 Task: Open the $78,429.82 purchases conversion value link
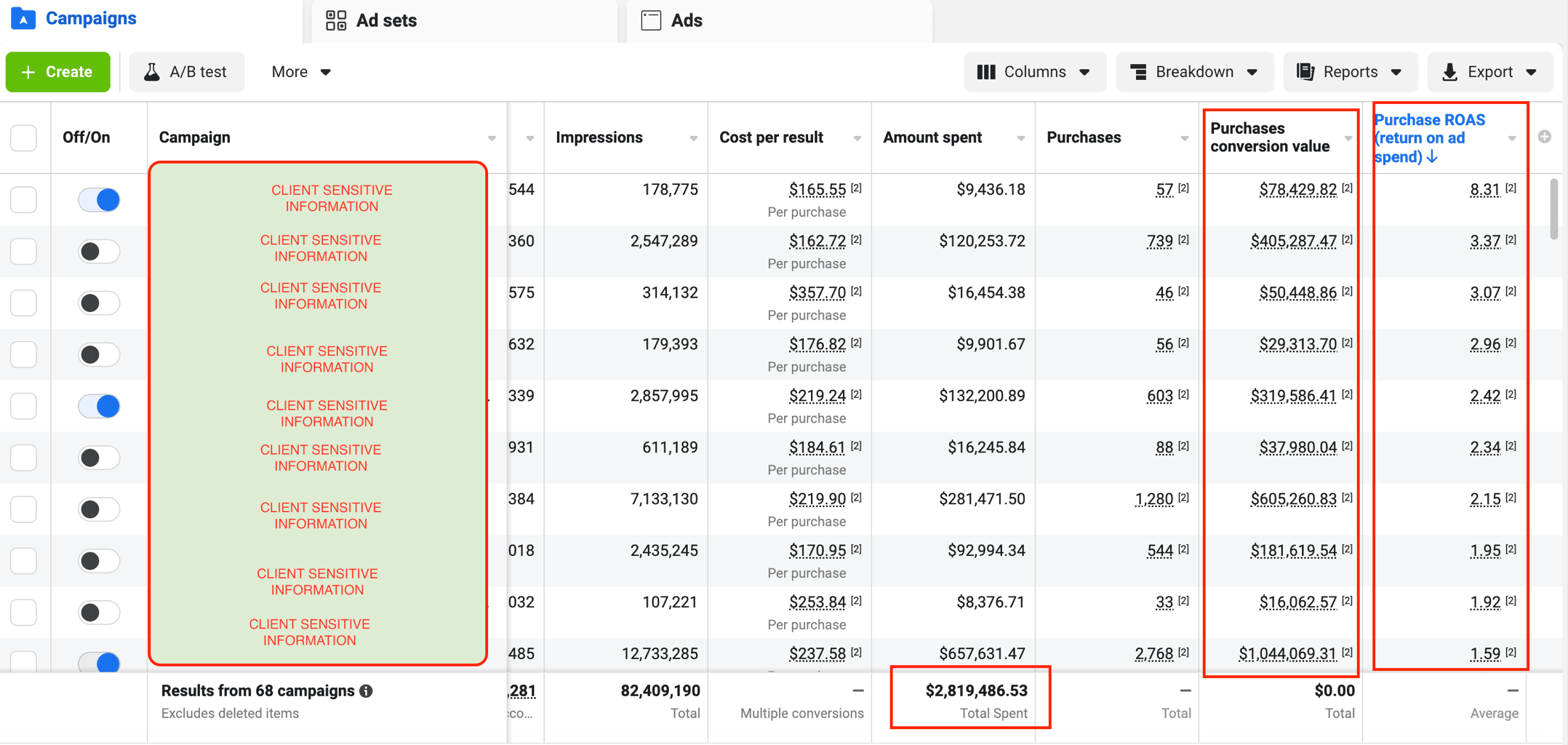click(x=1297, y=190)
